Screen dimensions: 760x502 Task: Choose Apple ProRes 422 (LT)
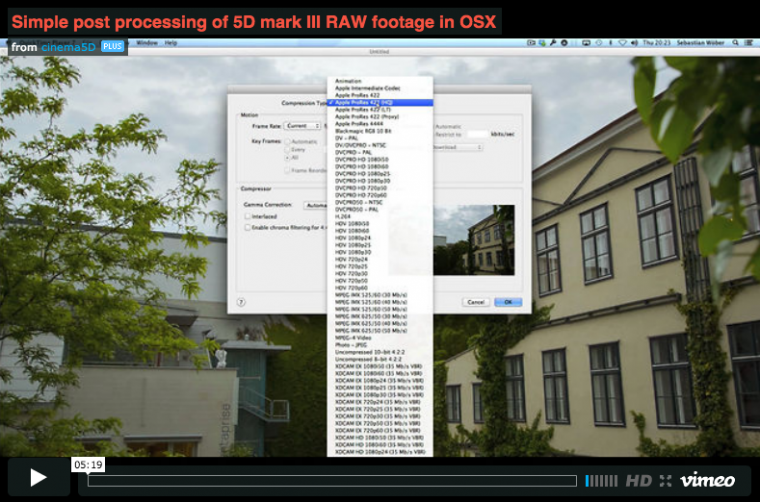380,110
